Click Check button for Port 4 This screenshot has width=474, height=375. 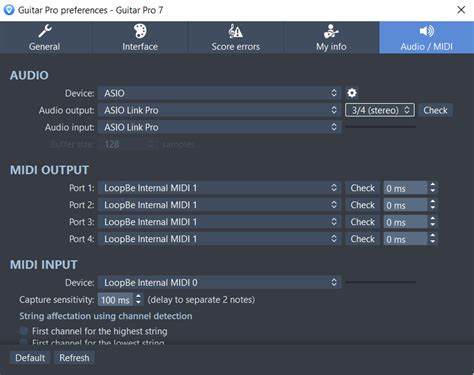(x=362, y=239)
